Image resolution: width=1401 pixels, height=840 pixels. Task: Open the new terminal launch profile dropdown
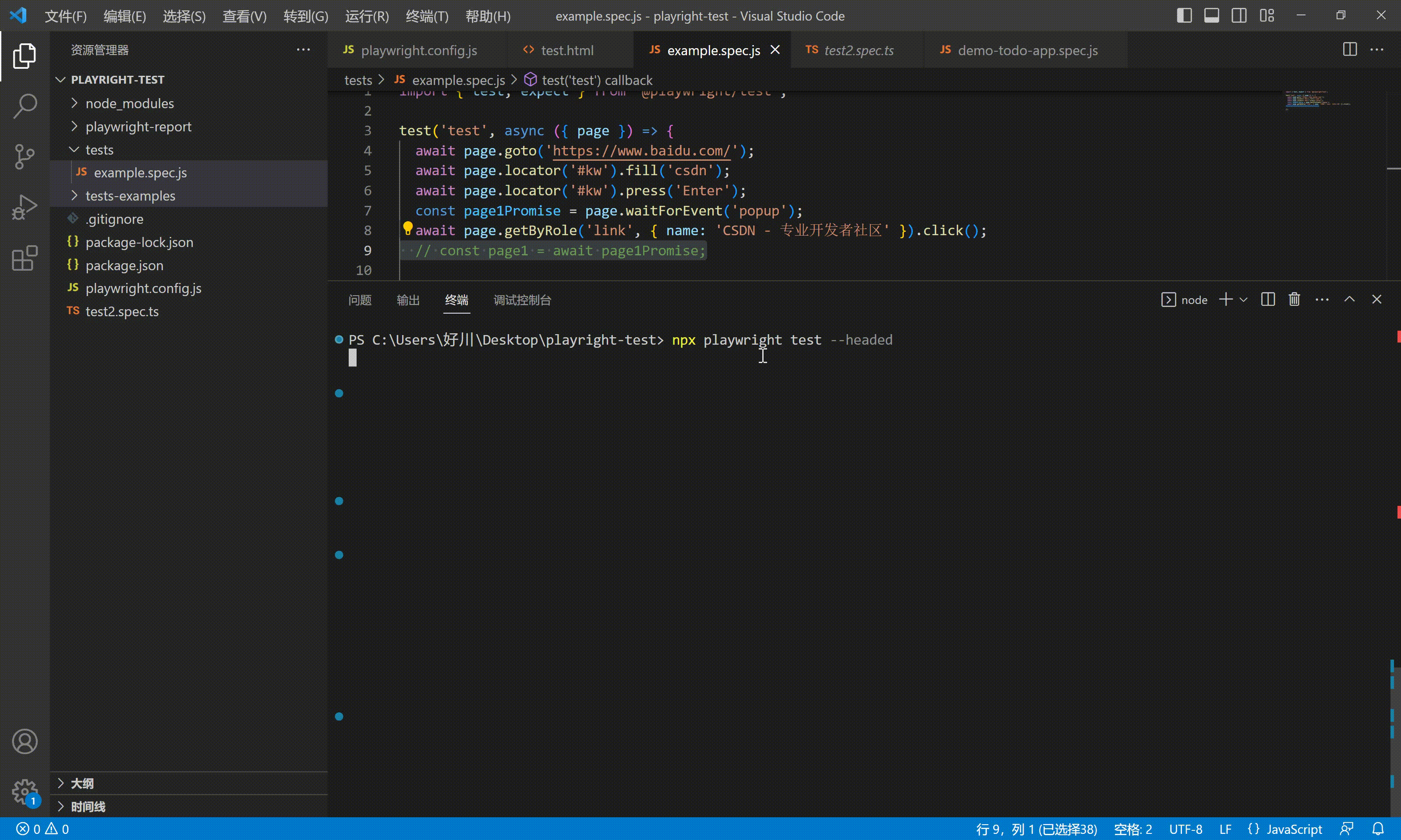tap(1244, 300)
